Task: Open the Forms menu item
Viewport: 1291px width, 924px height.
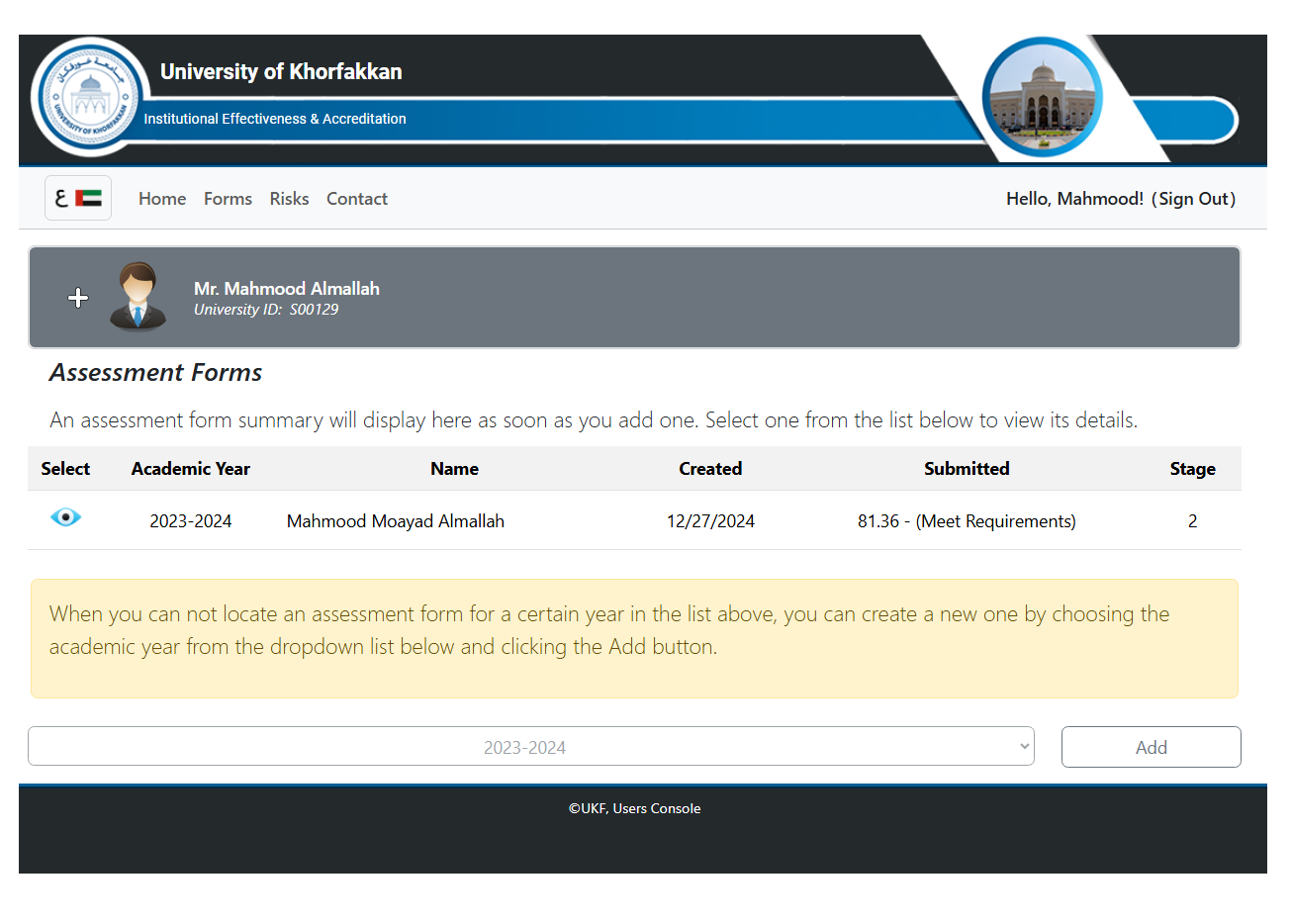Action: [x=228, y=199]
